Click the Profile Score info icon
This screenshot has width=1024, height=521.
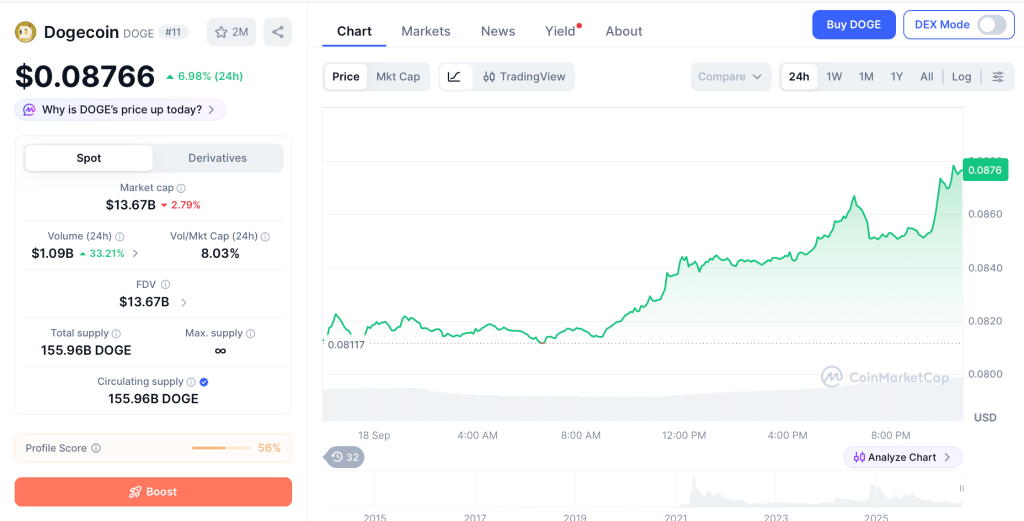point(96,449)
